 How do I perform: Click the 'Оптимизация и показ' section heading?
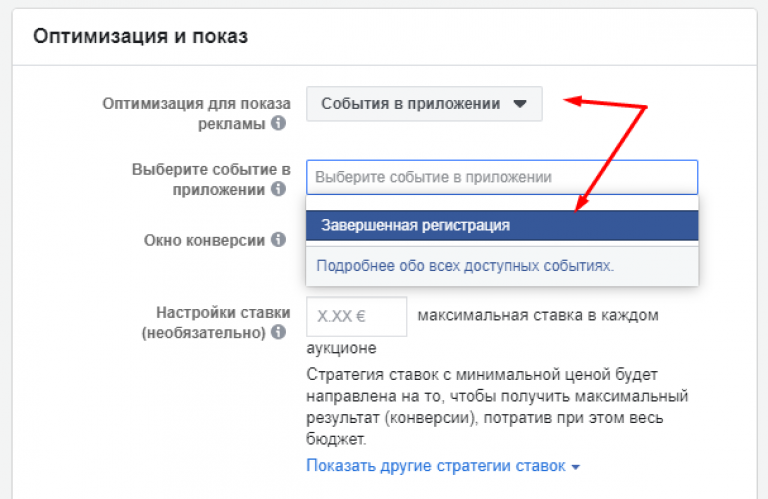(x=141, y=36)
